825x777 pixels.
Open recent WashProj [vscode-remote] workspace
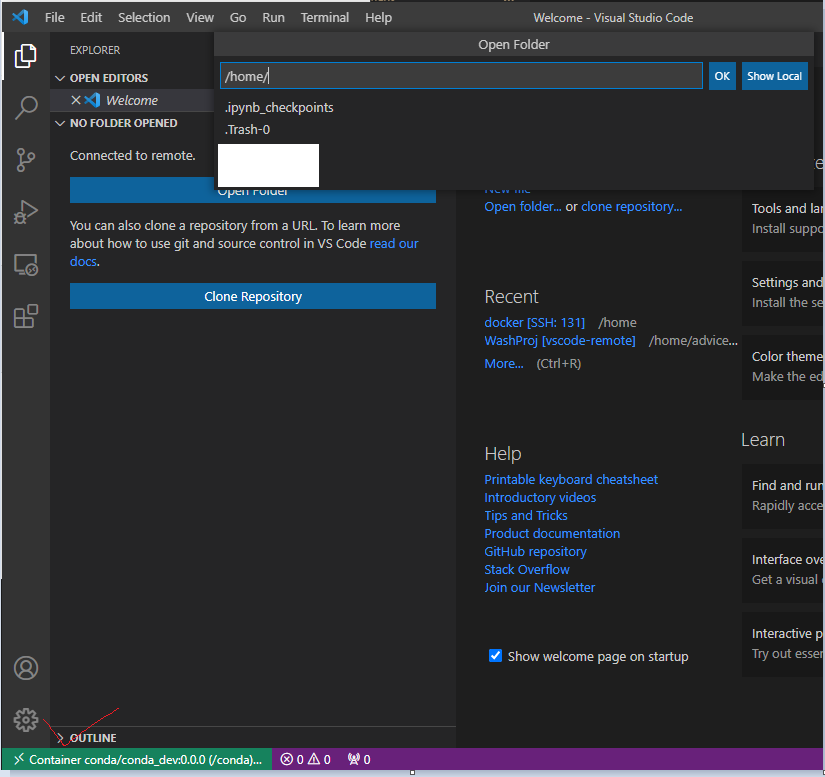(x=560, y=340)
